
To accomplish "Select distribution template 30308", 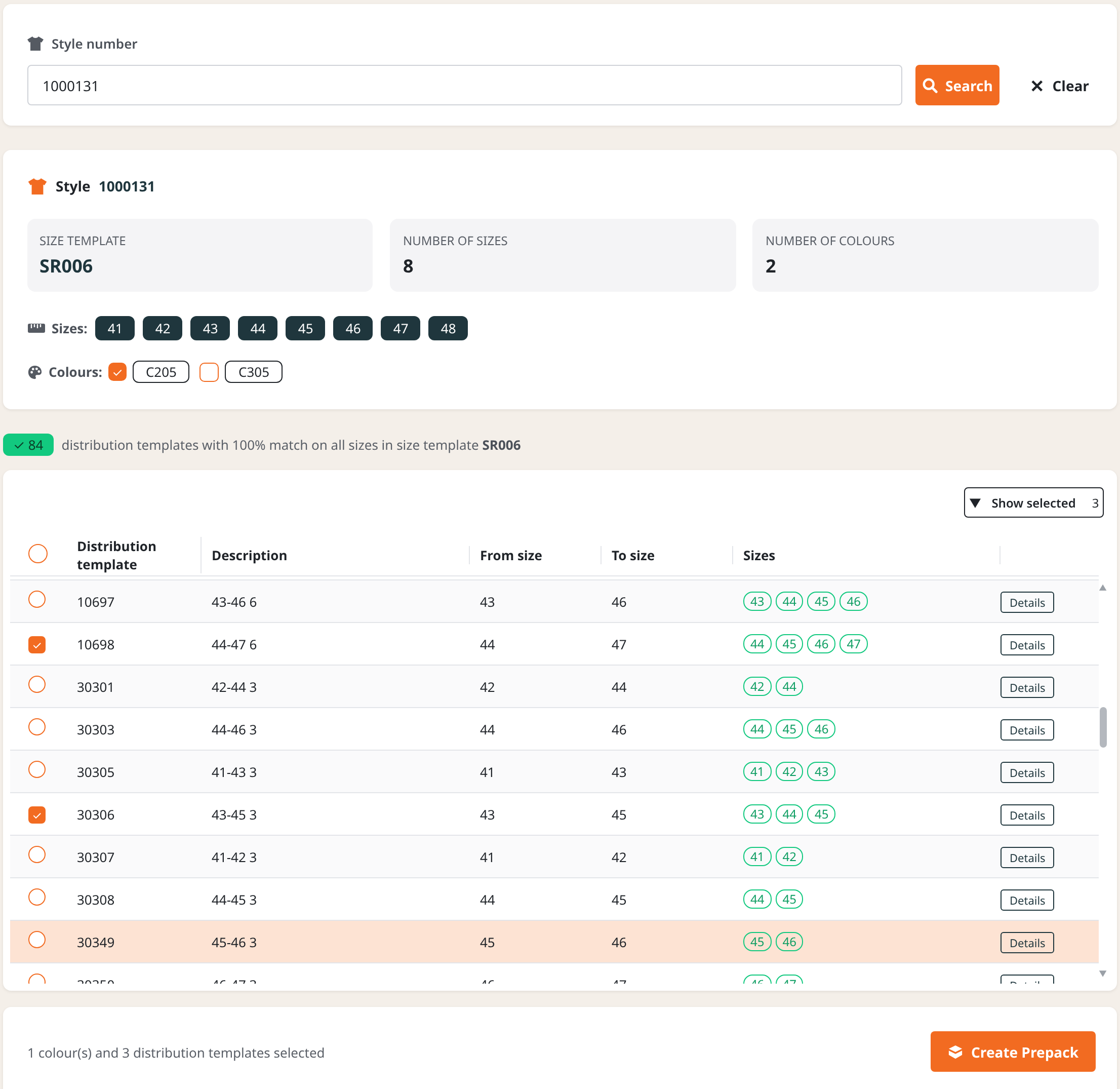I will [x=37, y=898].
